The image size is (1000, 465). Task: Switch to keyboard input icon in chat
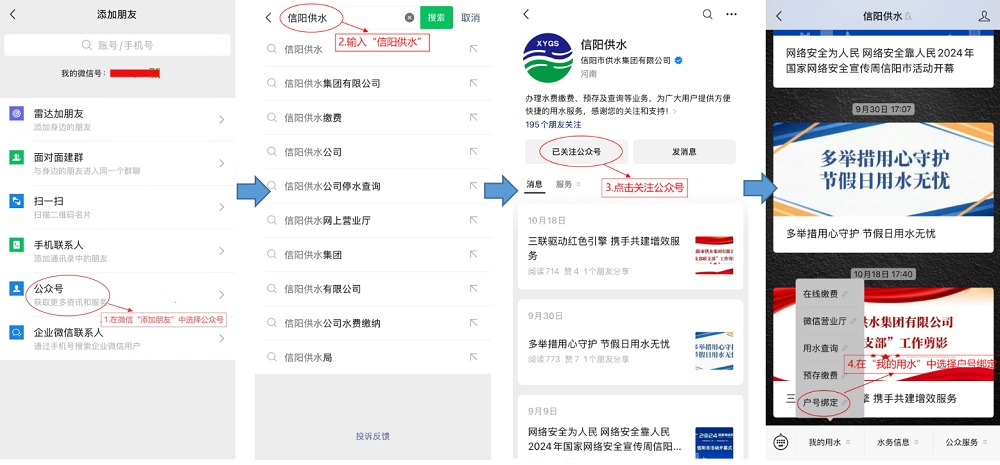click(782, 441)
